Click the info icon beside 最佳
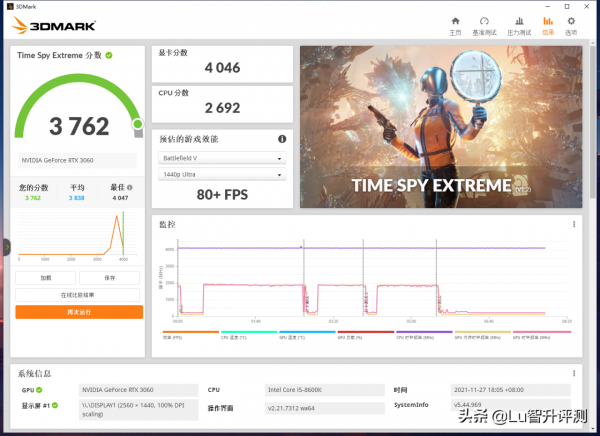 point(130,188)
